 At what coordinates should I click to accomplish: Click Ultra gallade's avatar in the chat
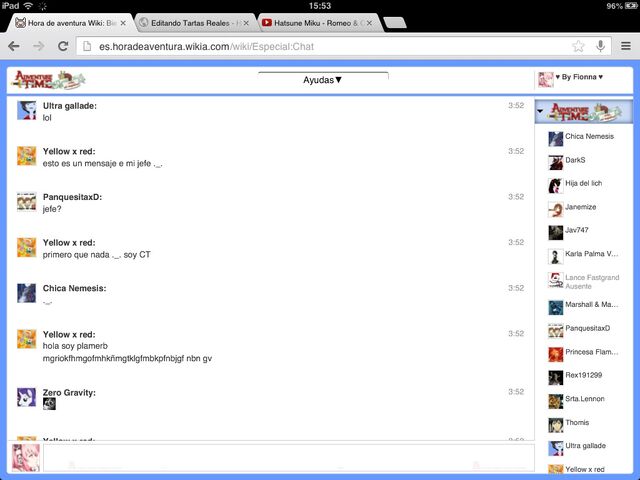(x=27, y=111)
